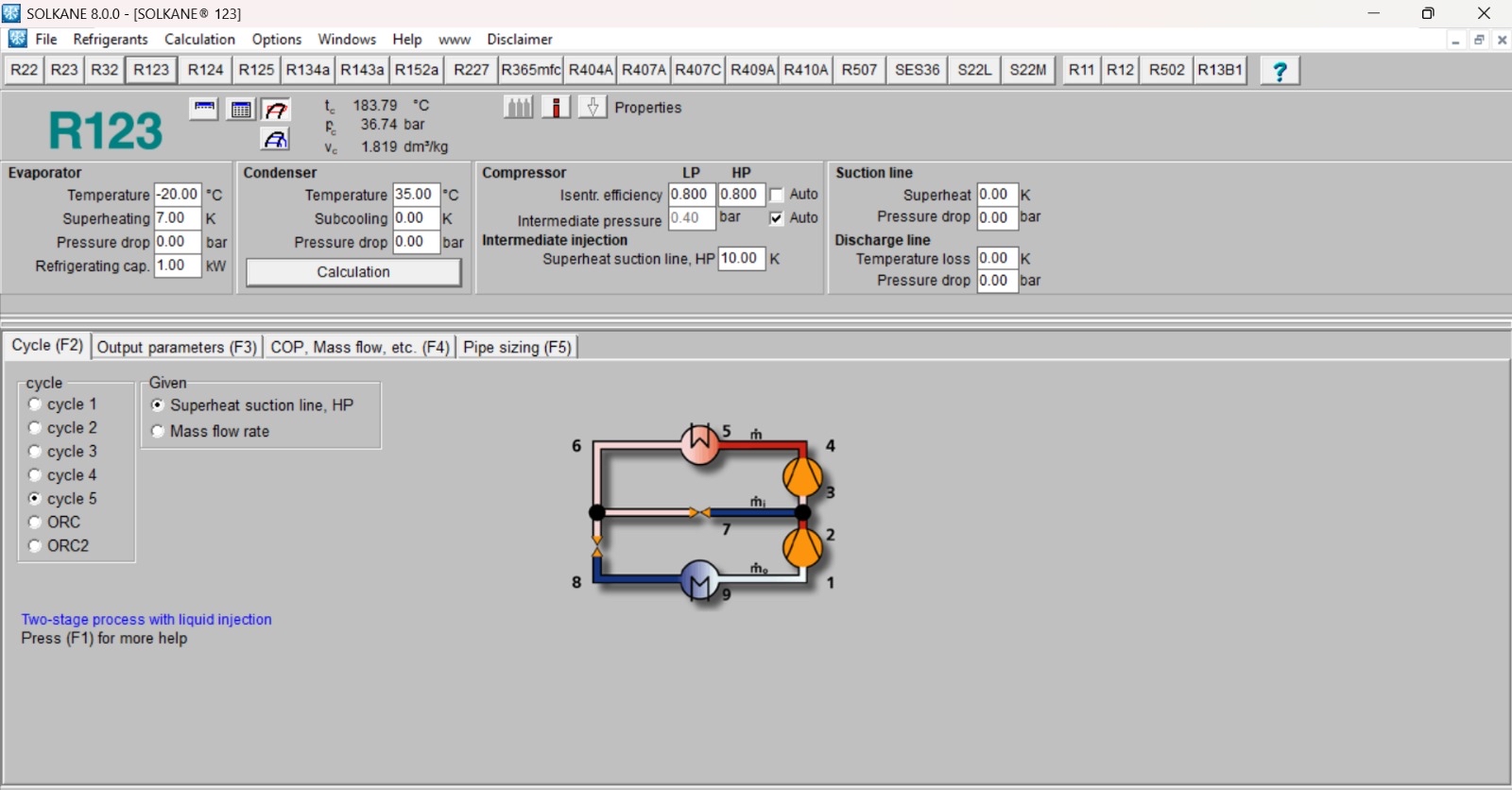Select the red cycle diagram icon
Image resolution: width=1512 pixels, height=790 pixels.
point(276,109)
